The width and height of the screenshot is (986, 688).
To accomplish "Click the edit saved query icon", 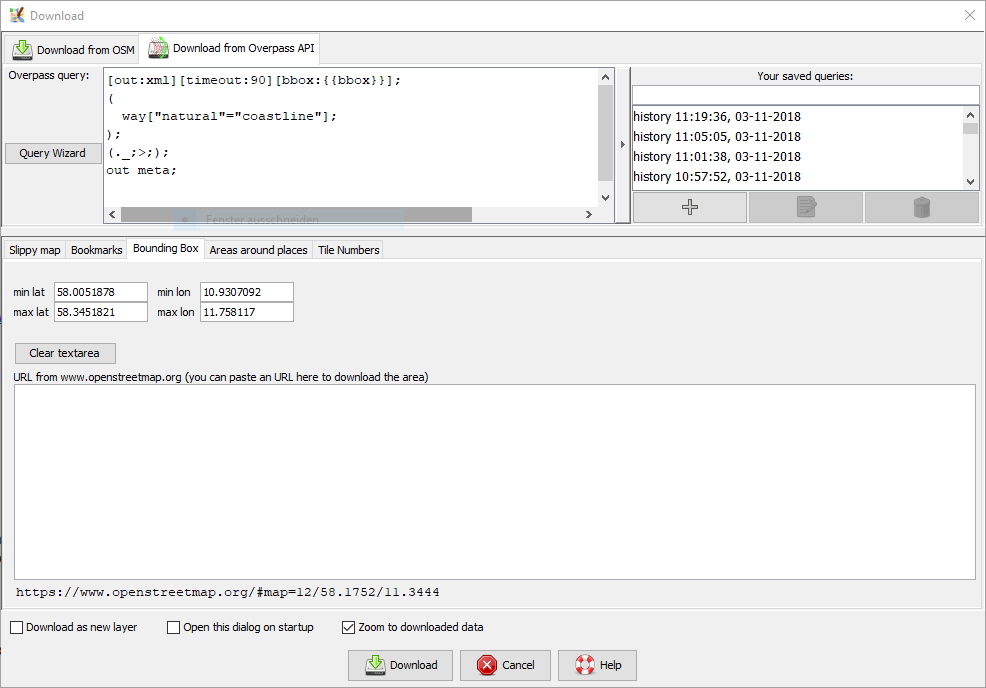I will pos(805,207).
